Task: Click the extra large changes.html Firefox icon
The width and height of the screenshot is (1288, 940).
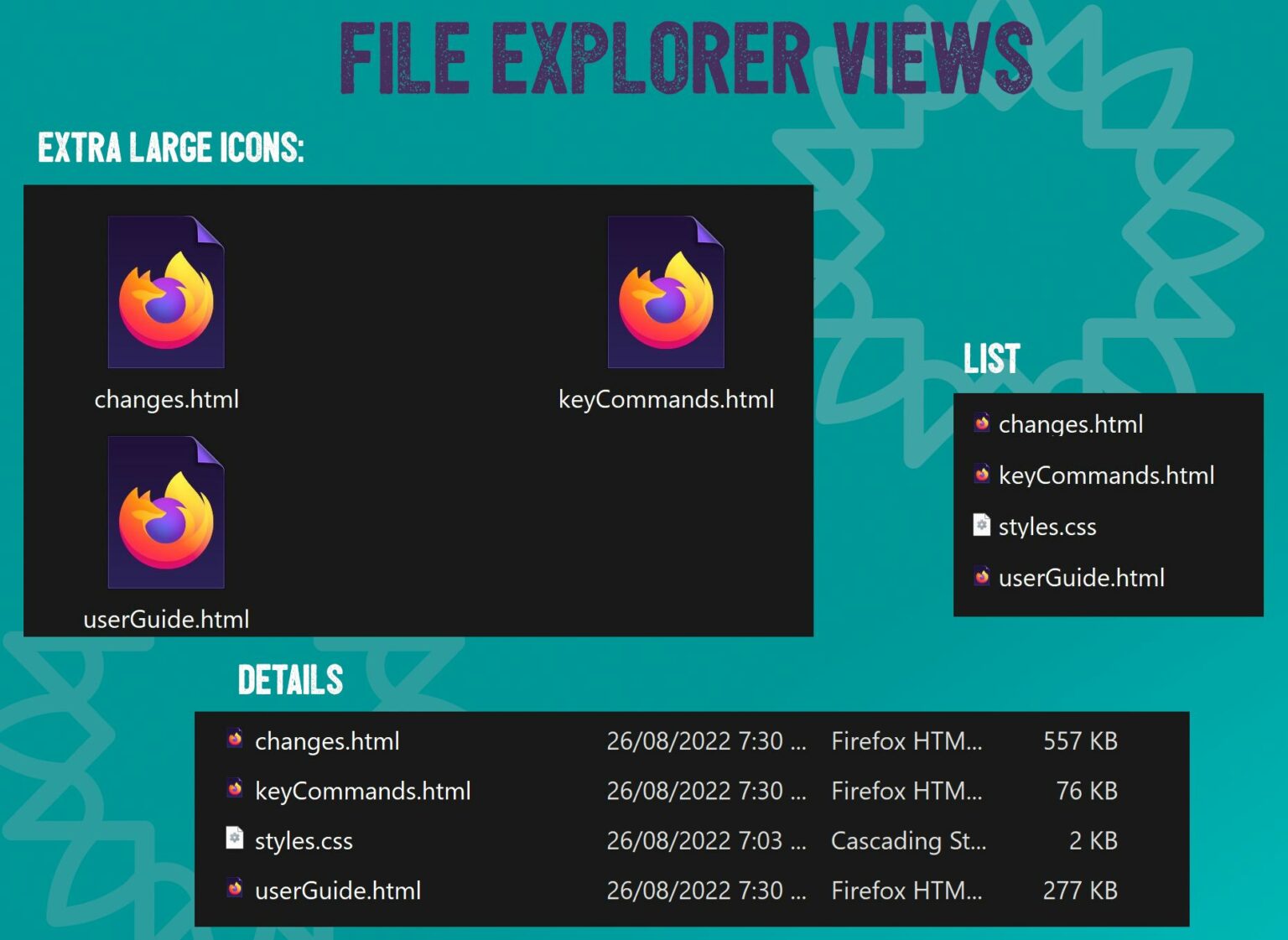Action: click(166, 292)
